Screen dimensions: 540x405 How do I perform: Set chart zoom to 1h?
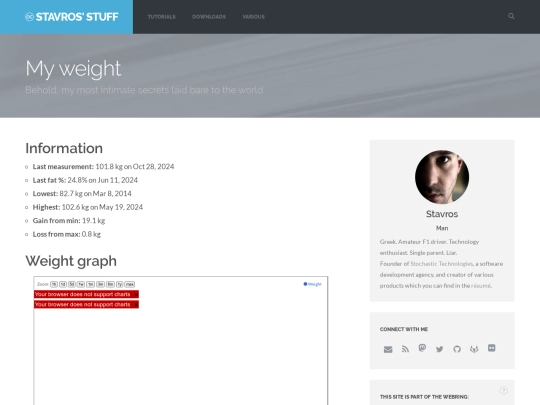coord(54,284)
